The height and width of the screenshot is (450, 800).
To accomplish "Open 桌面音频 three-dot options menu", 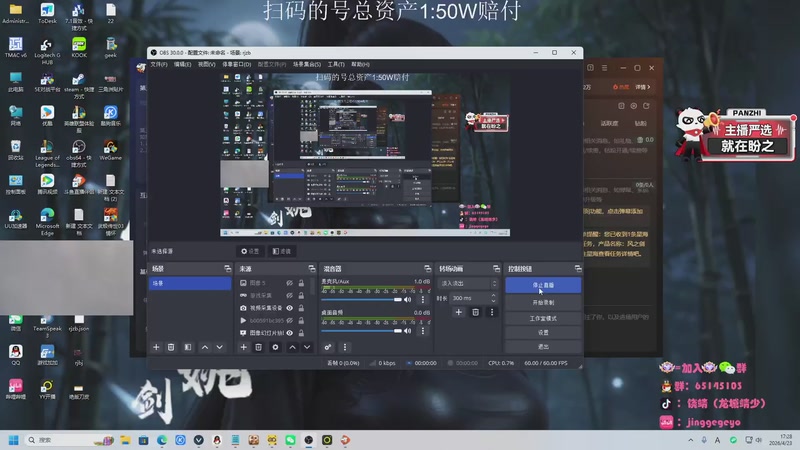I will pyautogui.click(x=422, y=331).
